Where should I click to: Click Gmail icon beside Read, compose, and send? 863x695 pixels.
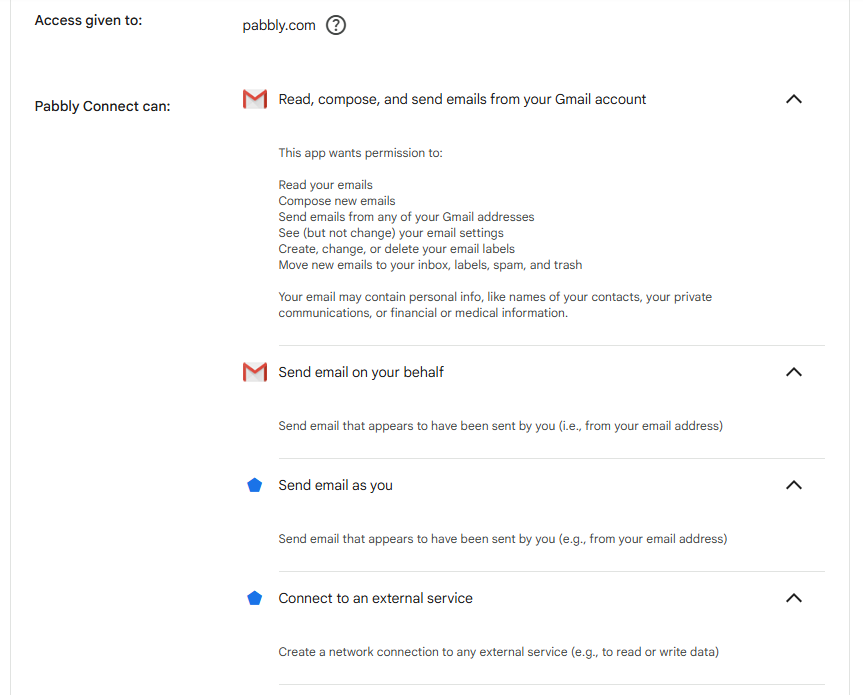click(255, 99)
